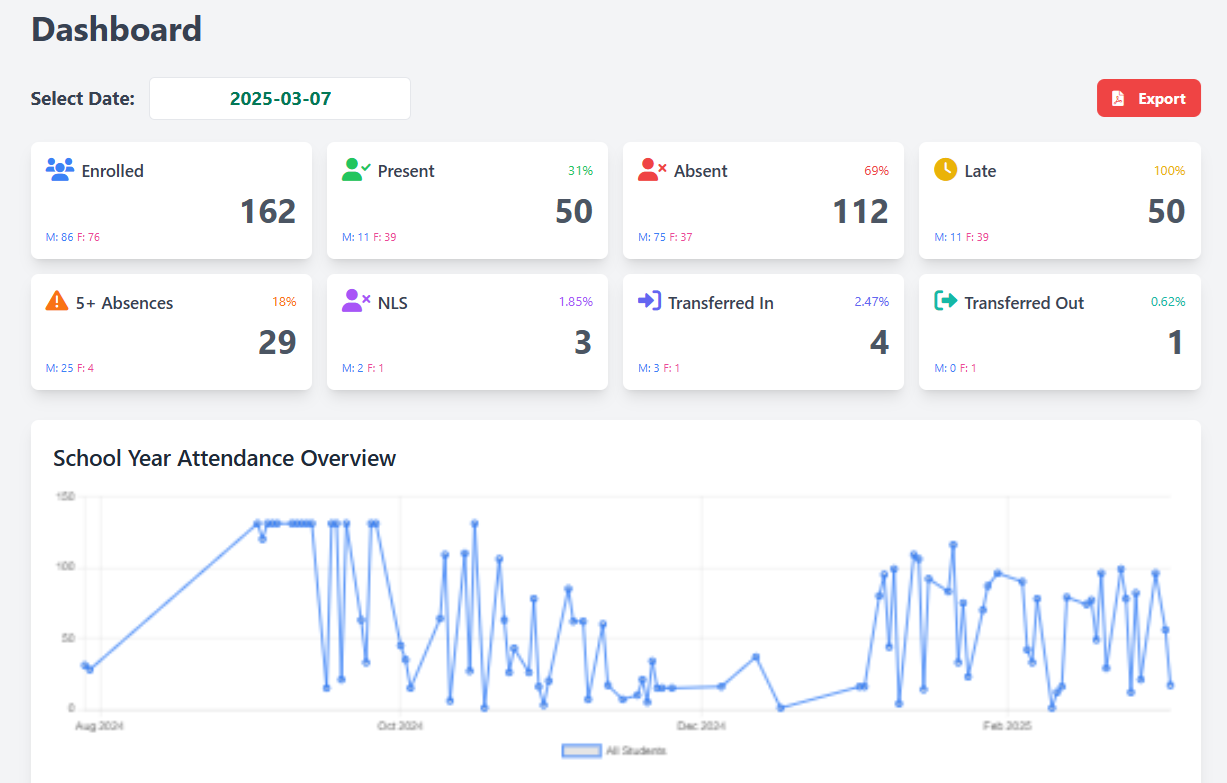Click the yellow Late clock icon
1227x783 pixels.
(944, 170)
